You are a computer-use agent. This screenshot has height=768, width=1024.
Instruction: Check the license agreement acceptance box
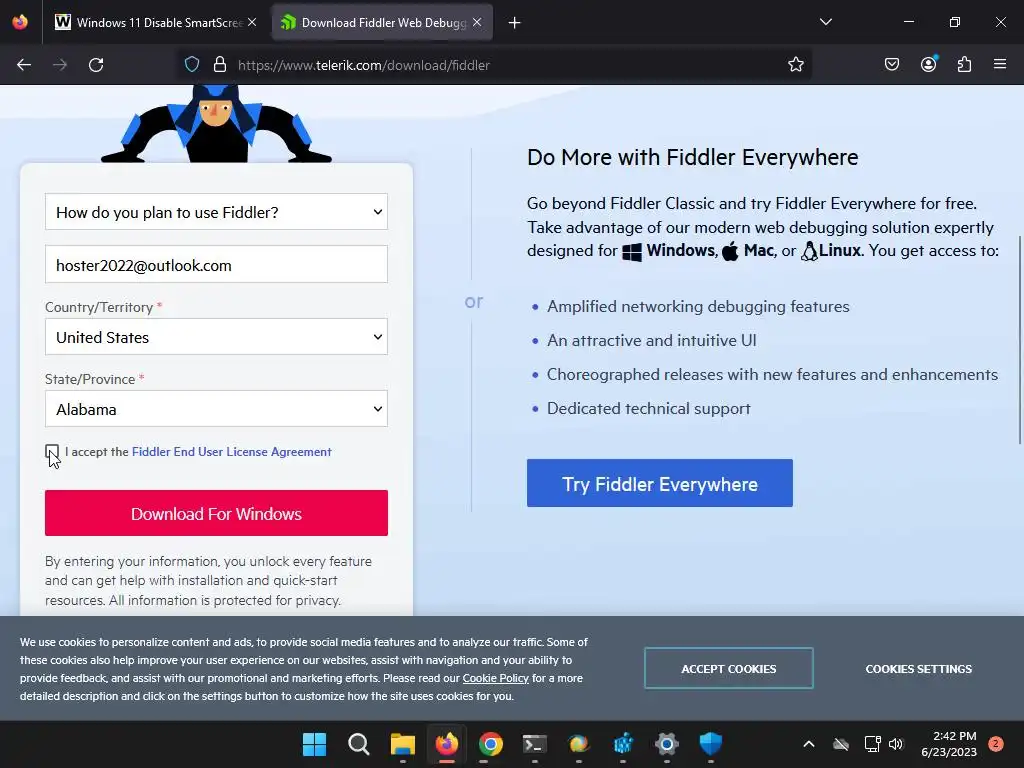click(52, 451)
